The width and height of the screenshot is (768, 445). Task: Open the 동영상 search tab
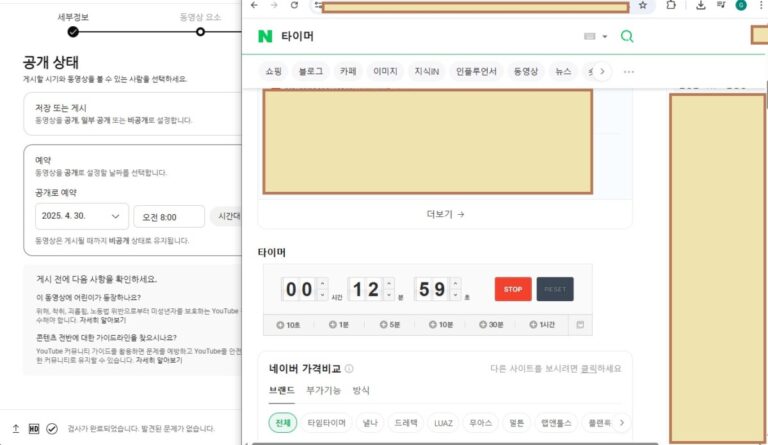526,71
